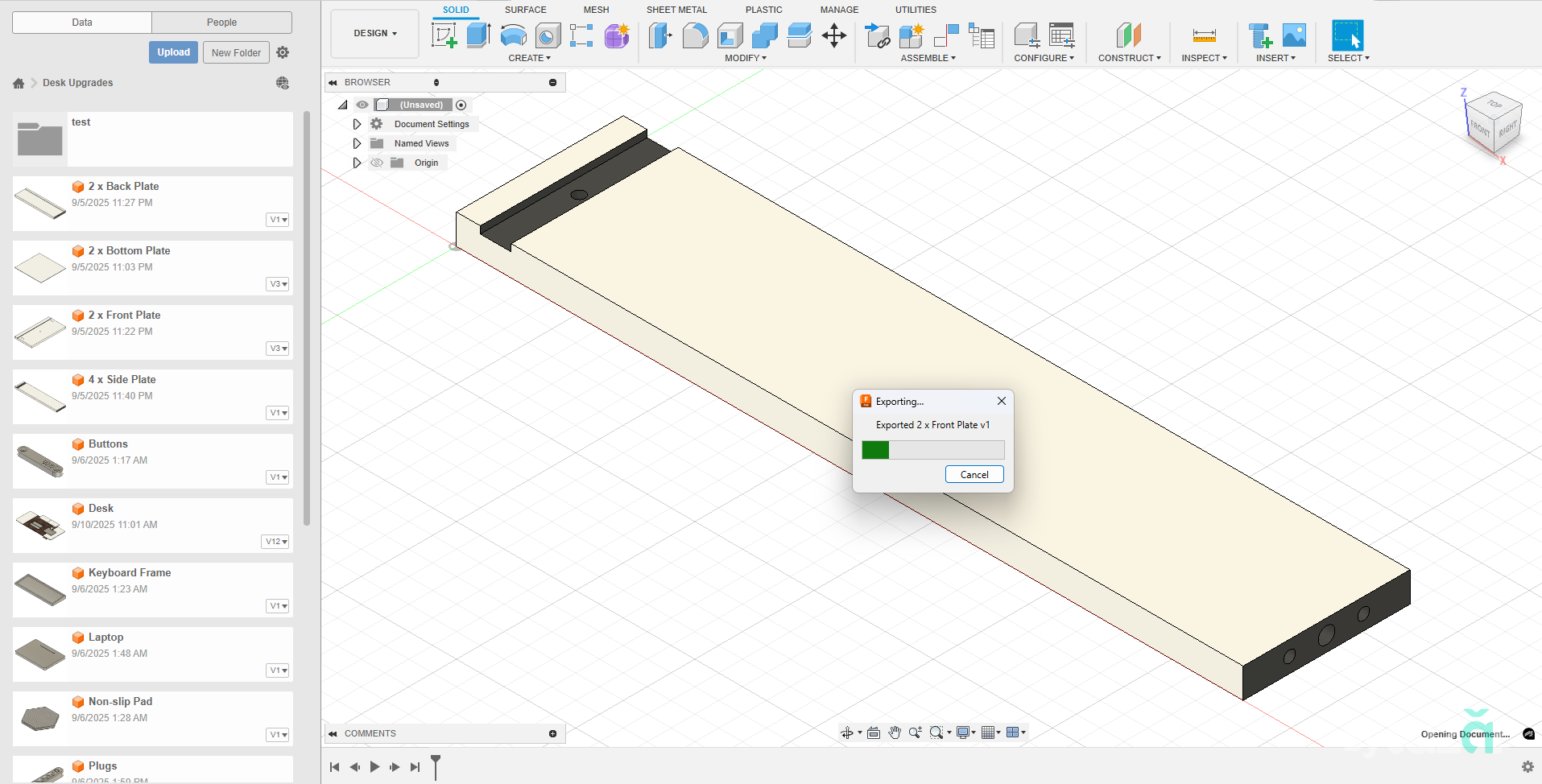Activate the Unsaved component radio button
1542x784 pixels.
tap(461, 105)
